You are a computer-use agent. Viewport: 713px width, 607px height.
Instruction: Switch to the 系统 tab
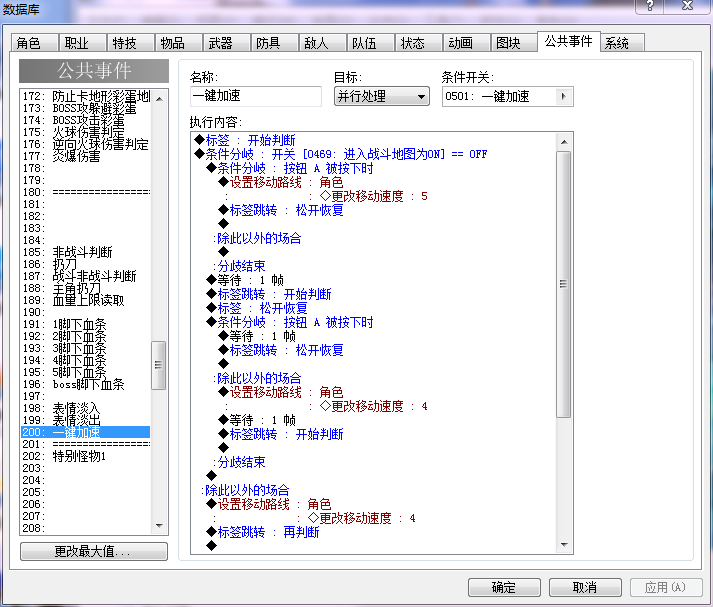pos(623,43)
